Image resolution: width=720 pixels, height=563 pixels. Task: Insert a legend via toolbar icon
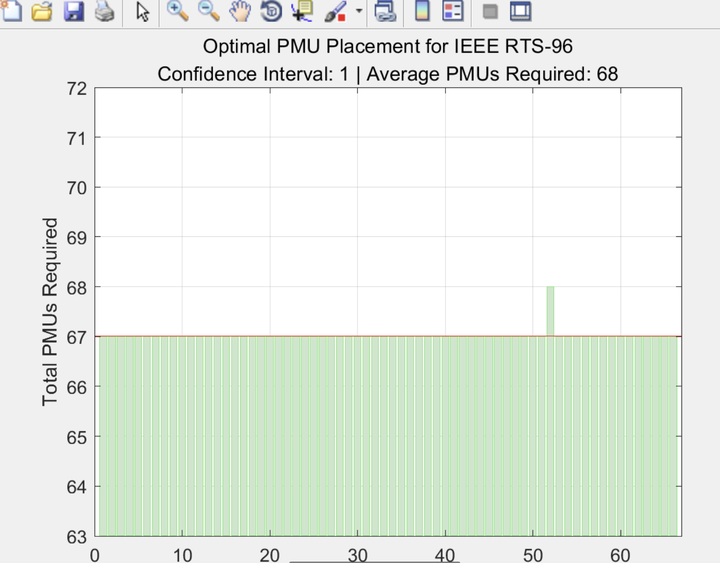453,11
